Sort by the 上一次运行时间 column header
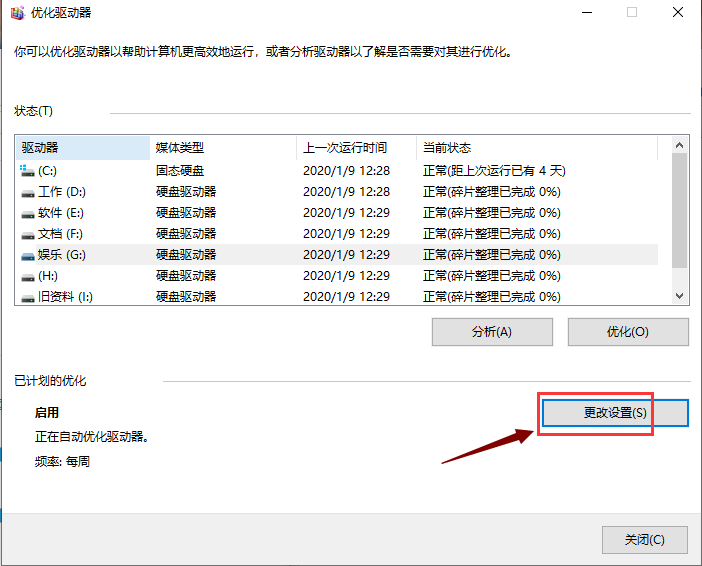 point(356,148)
